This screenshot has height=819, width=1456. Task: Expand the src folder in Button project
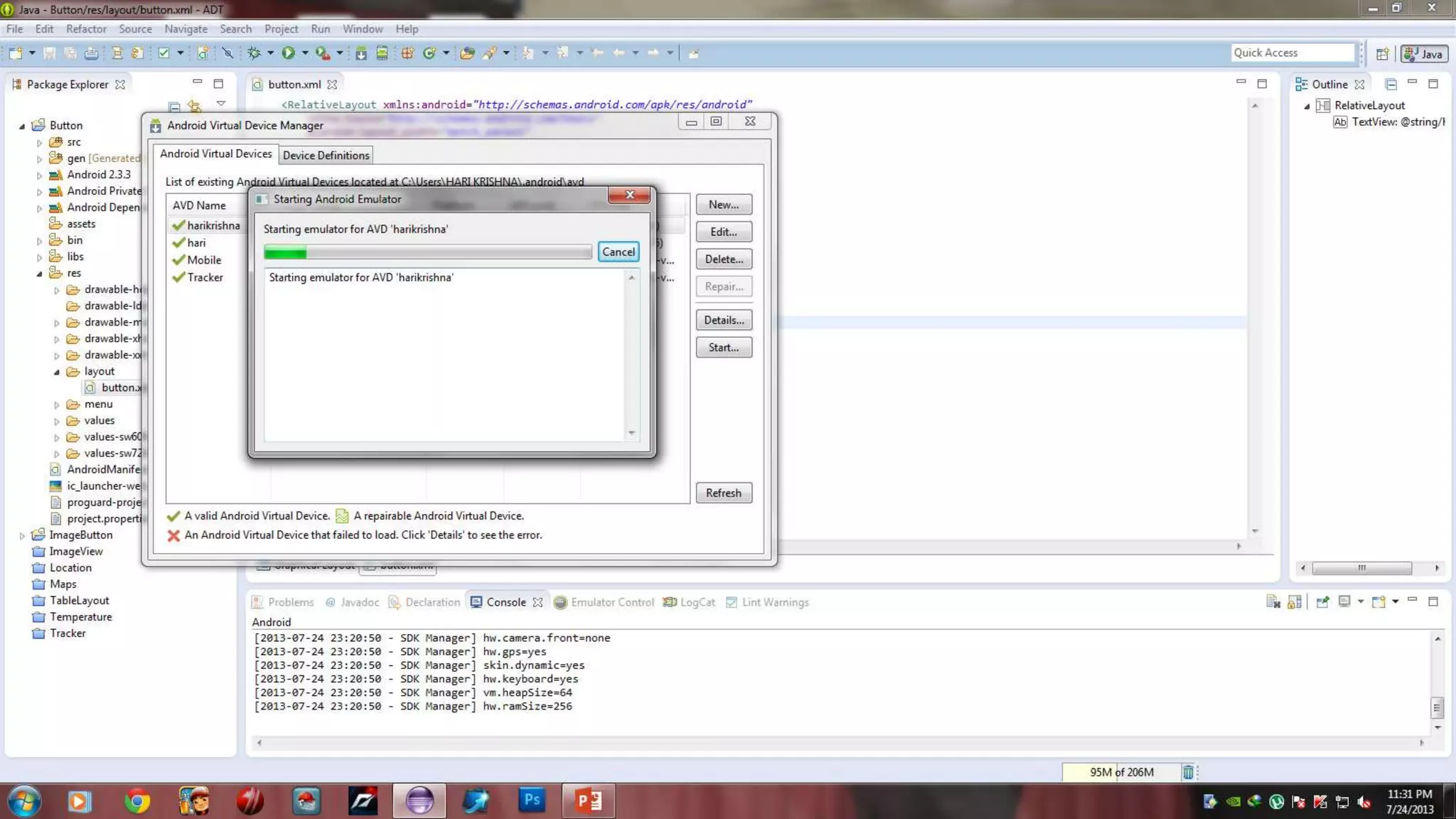pos(40,142)
